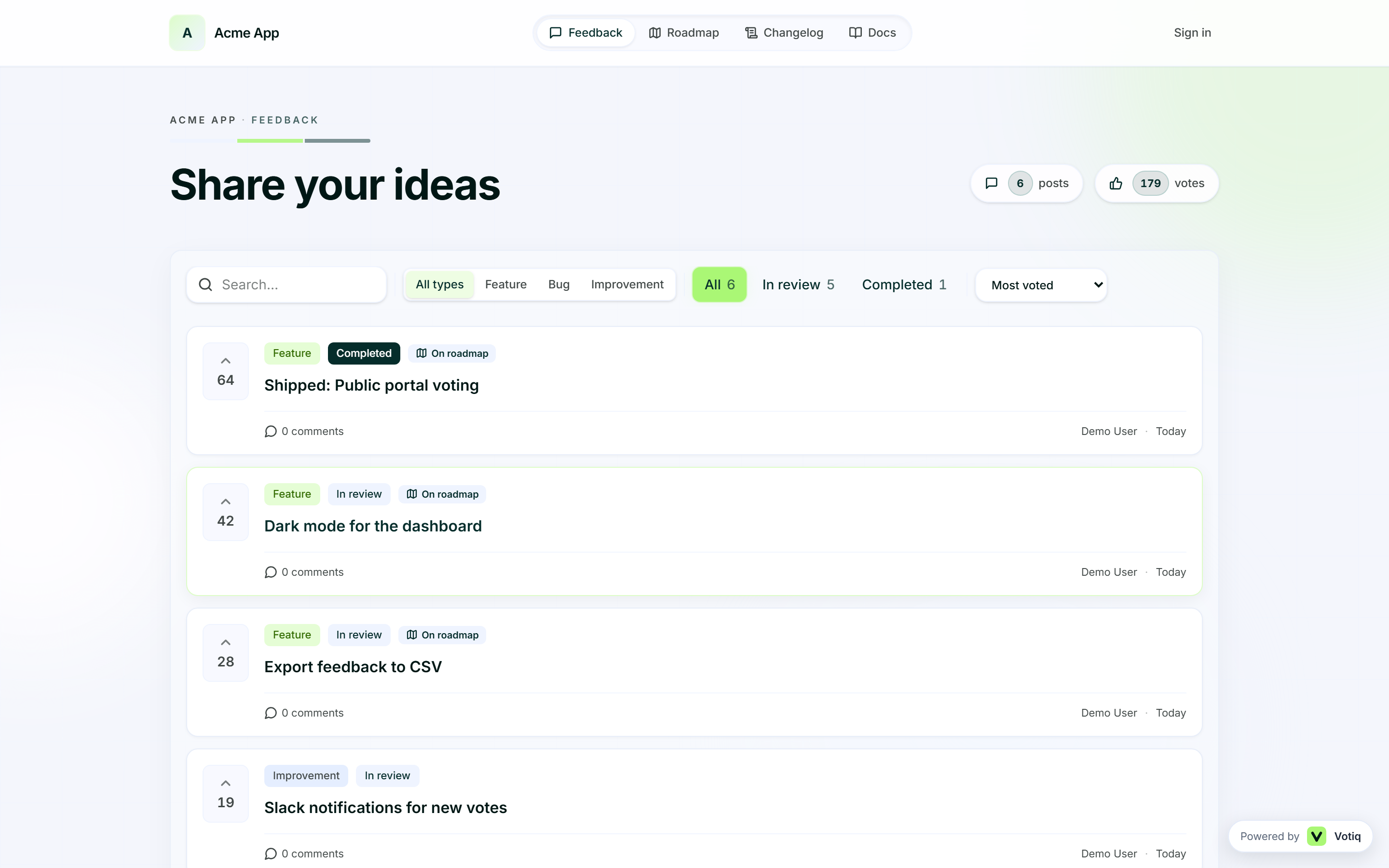
Task: Click the thumbs-up icon by 179 votes
Action: pyautogui.click(x=1116, y=183)
